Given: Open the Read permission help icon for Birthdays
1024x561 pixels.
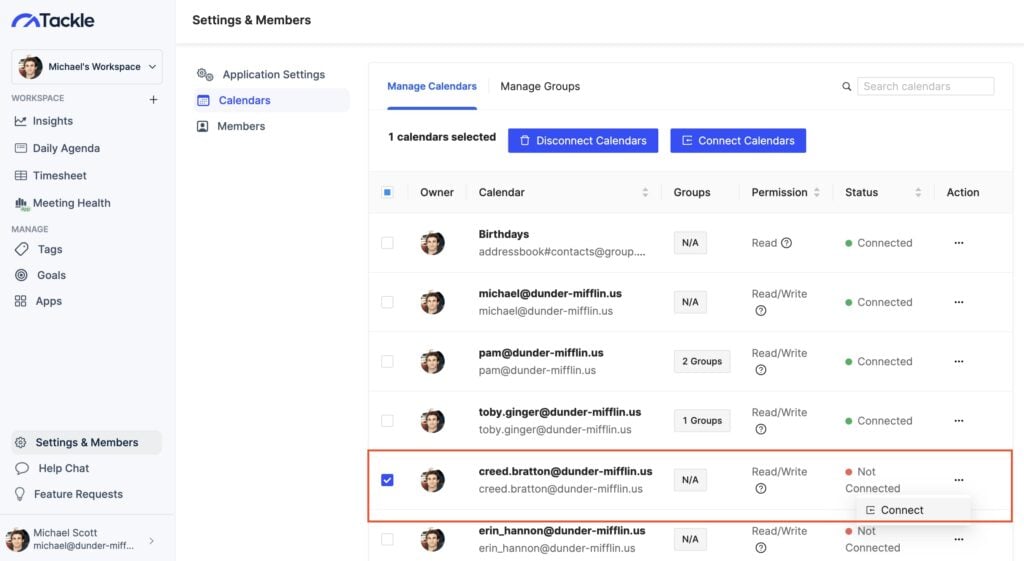Looking at the screenshot, I should 786,243.
